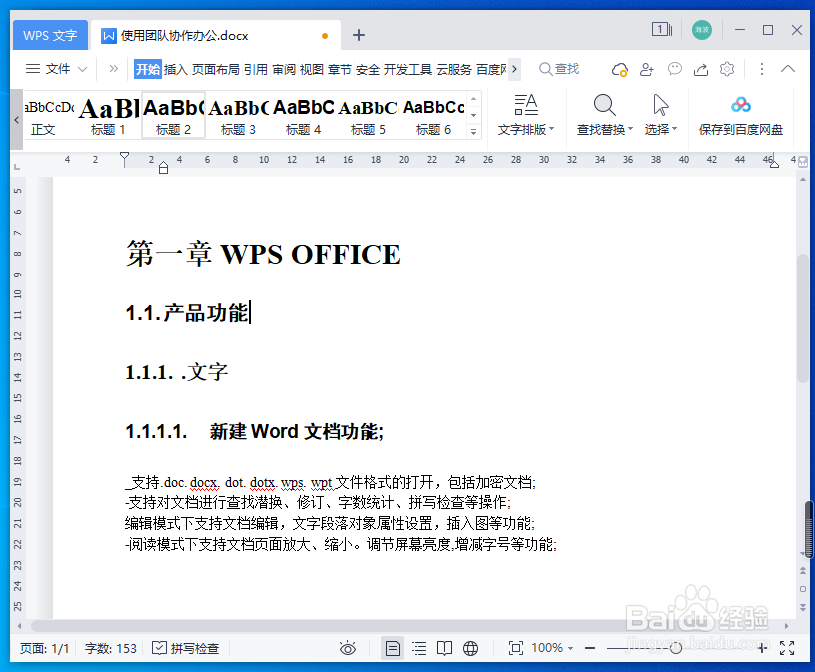Click the horizontal scrollbar at bottom
The width and height of the screenshot is (815, 672).
[405, 626]
